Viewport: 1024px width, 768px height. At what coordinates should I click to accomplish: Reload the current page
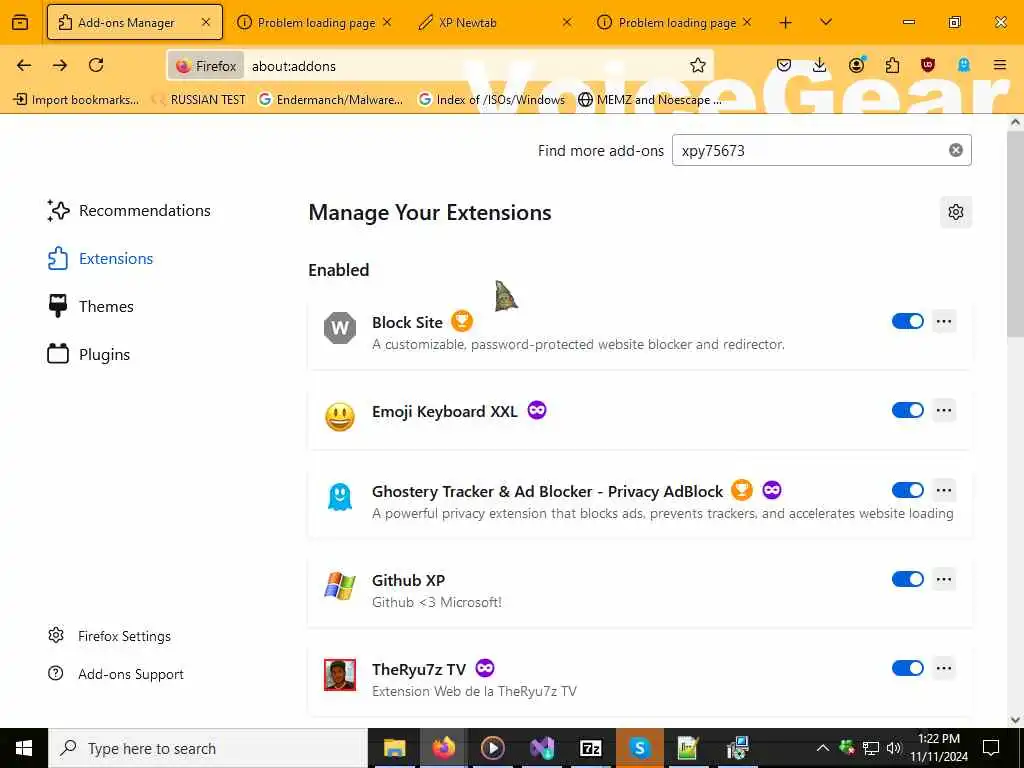click(96, 65)
